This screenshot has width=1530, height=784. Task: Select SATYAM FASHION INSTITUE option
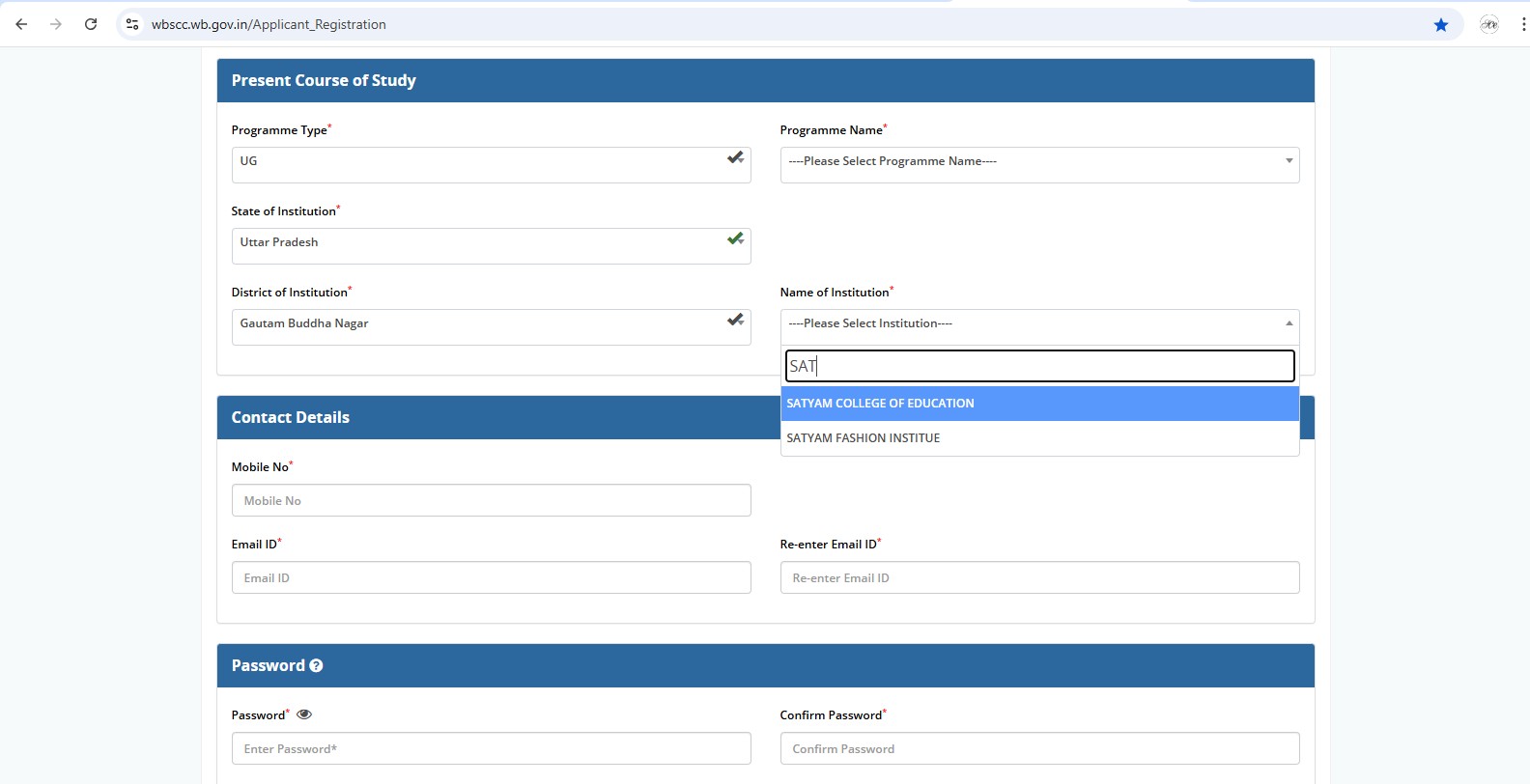(x=1038, y=438)
